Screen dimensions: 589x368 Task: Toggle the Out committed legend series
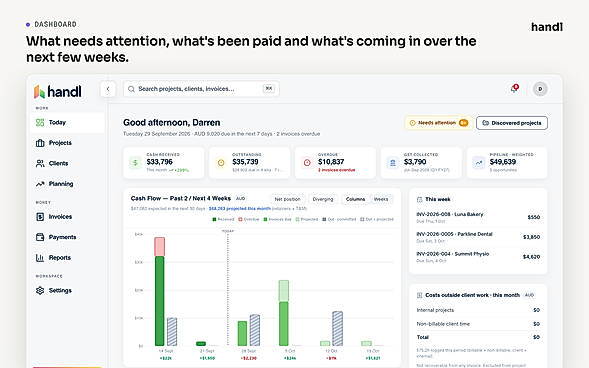coord(339,219)
